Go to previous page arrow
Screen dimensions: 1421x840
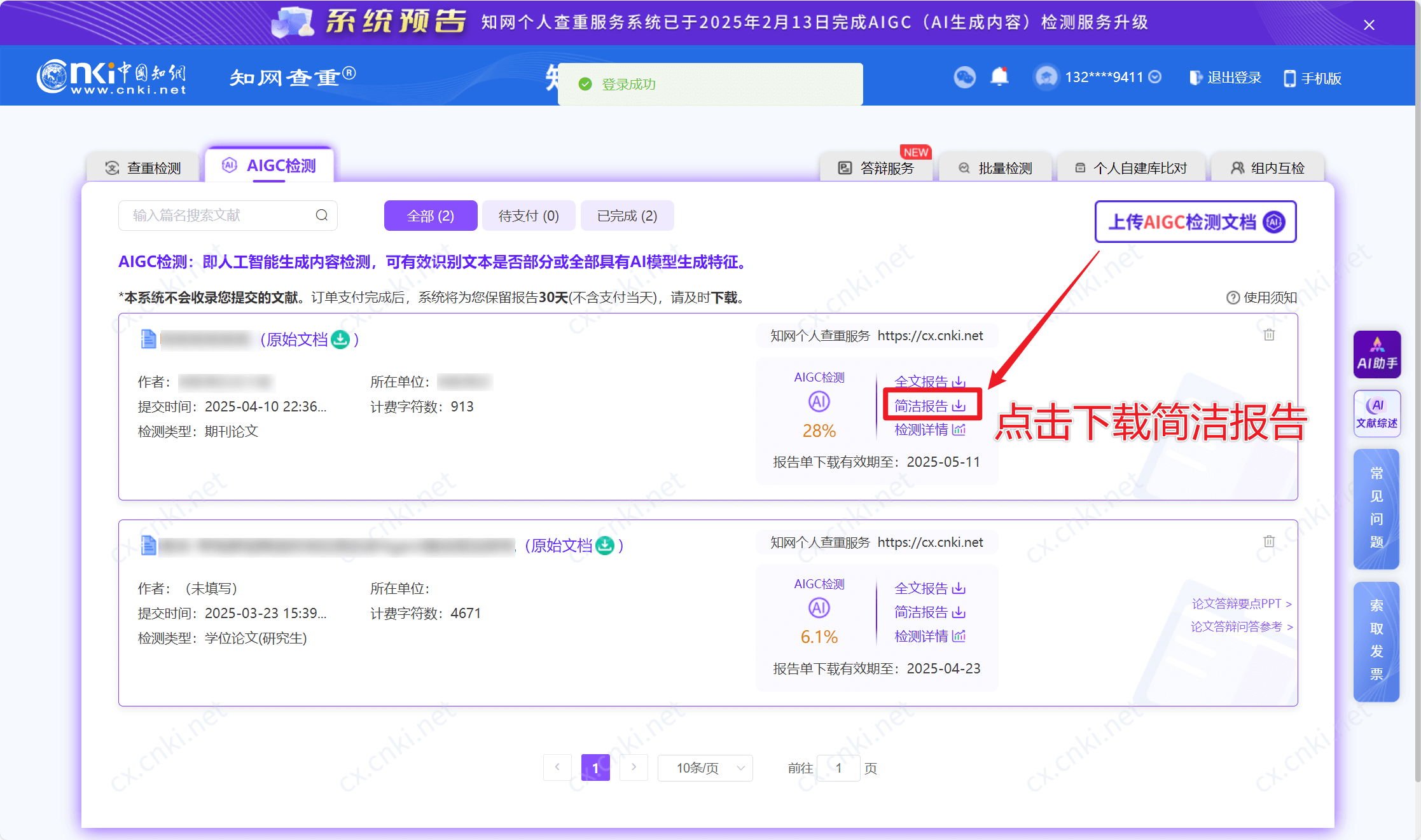click(x=558, y=768)
